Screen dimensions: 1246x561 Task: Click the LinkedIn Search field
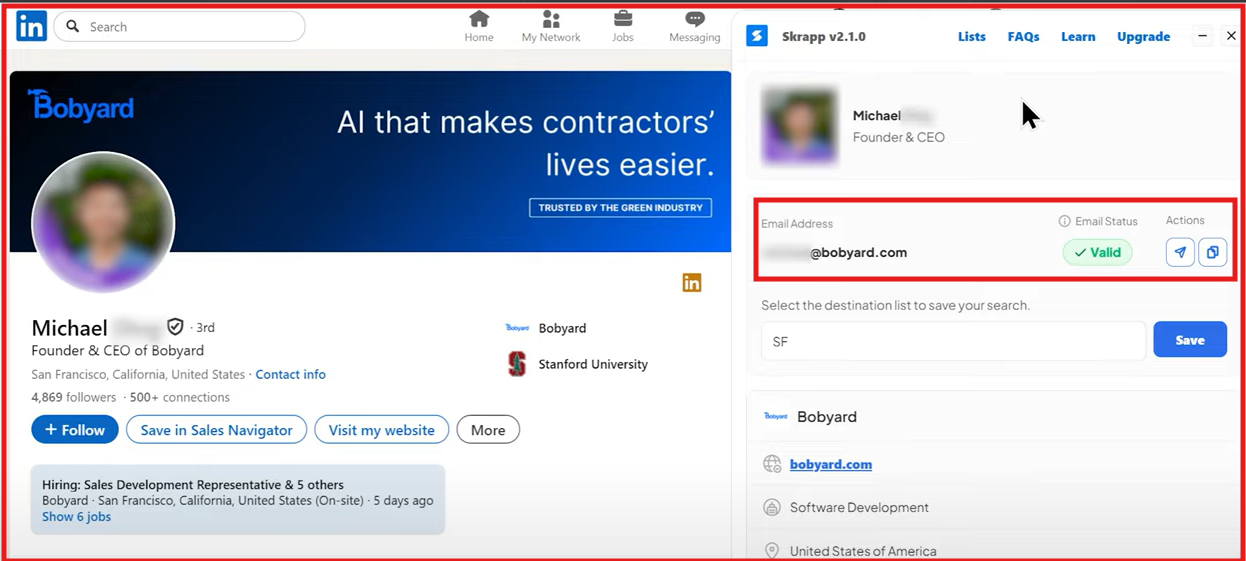tap(180, 27)
